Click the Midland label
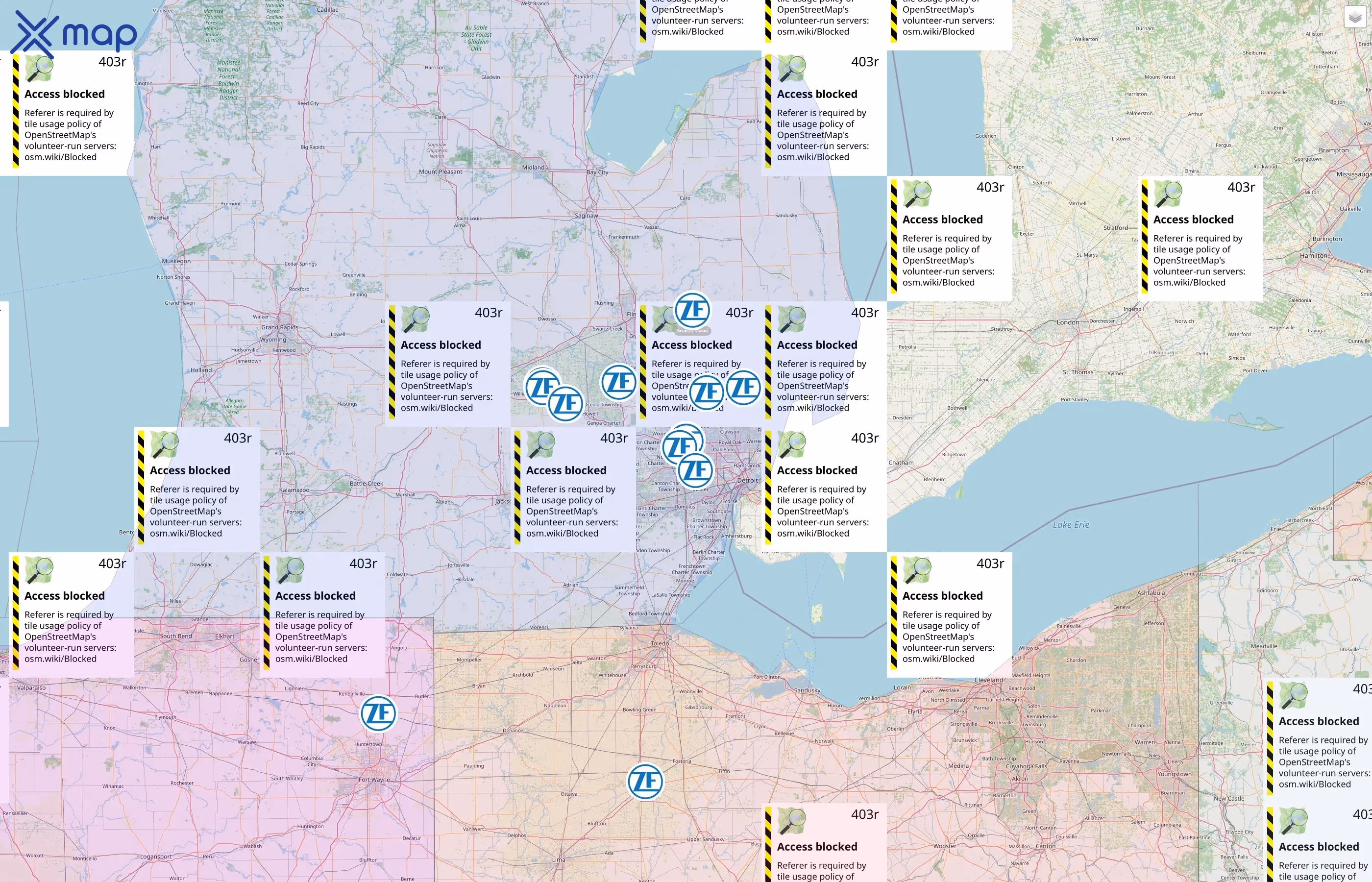The image size is (1372, 882). click(x=533, y=168)
